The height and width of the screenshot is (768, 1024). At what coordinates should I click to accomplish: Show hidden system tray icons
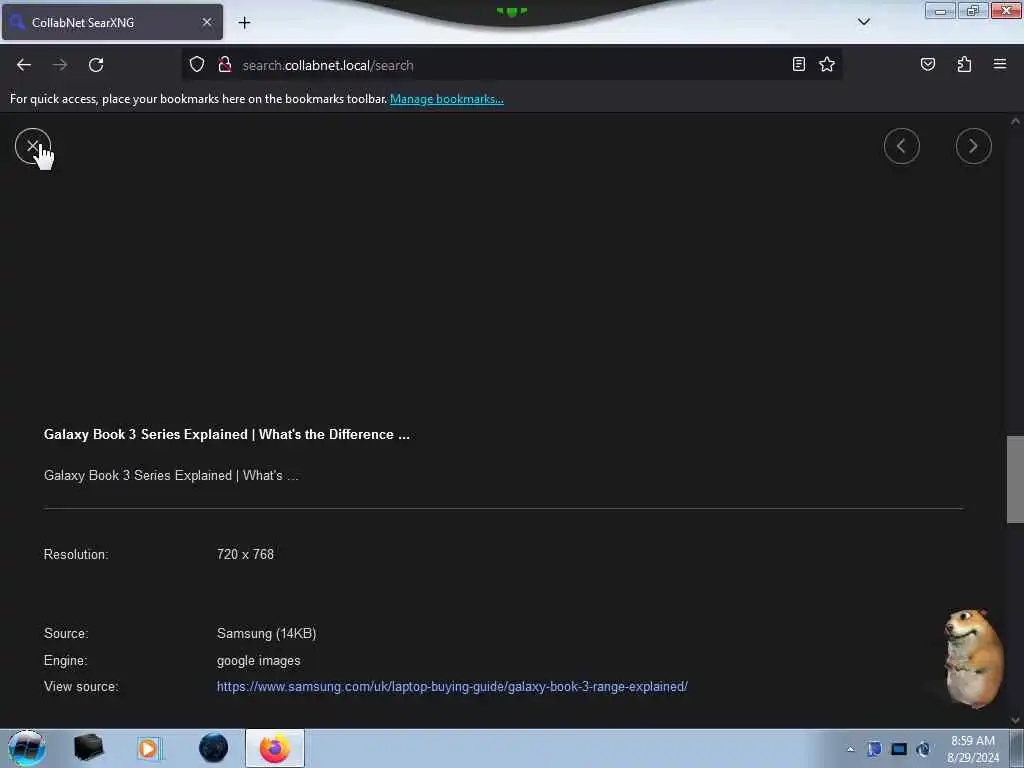coord(850,749)
